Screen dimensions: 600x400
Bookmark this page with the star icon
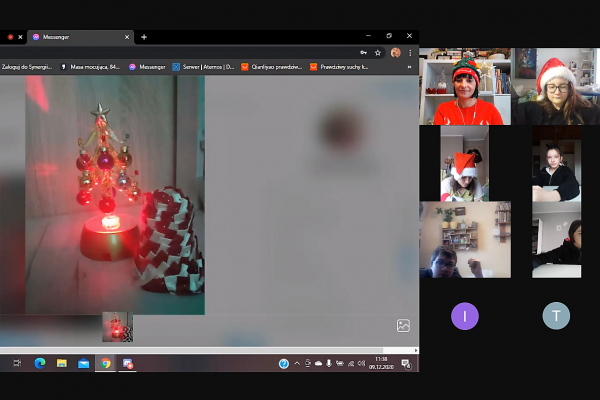click(x=378, y=52)
